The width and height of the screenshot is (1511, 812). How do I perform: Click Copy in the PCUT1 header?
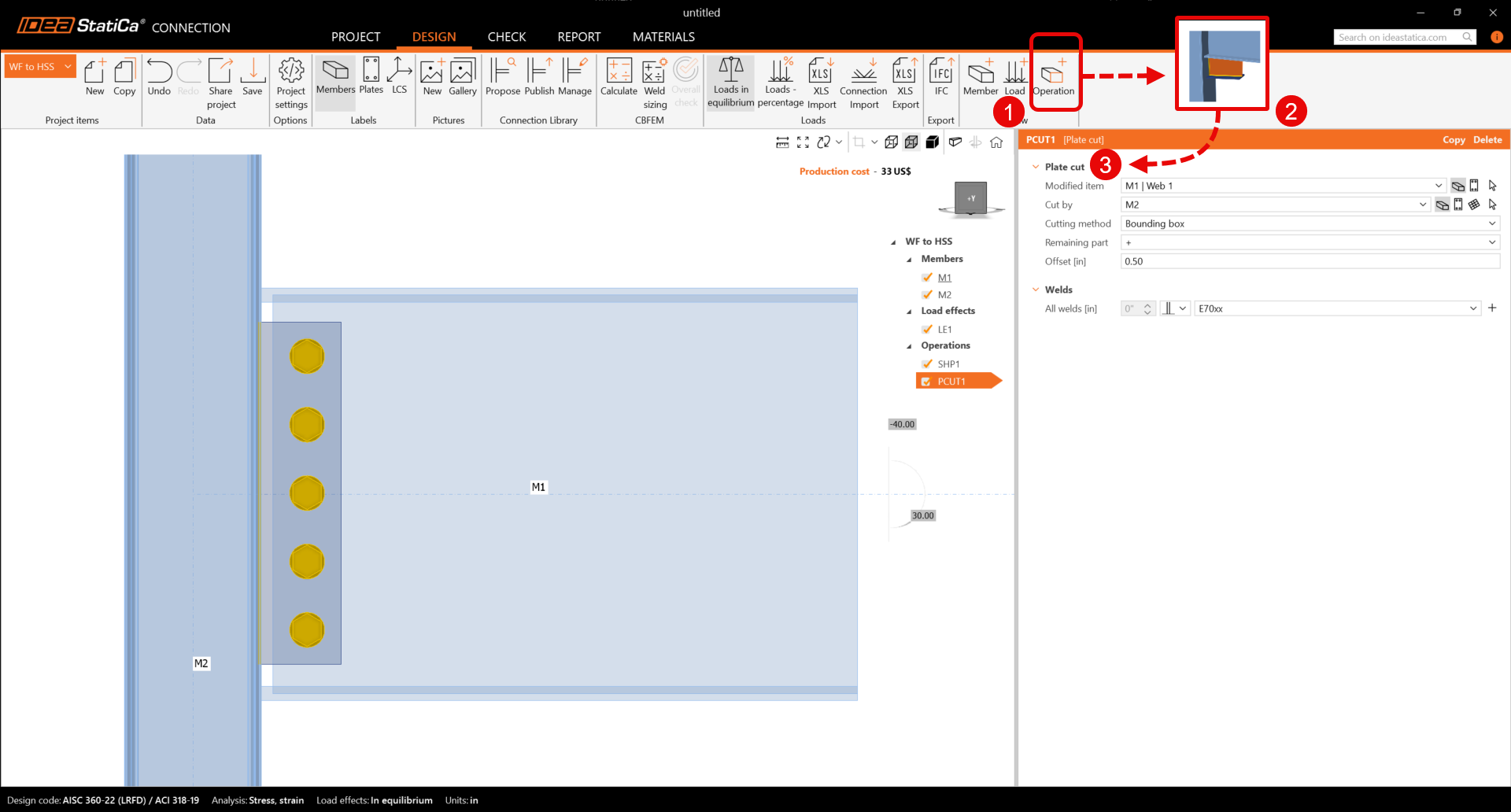click(1453, 140)
